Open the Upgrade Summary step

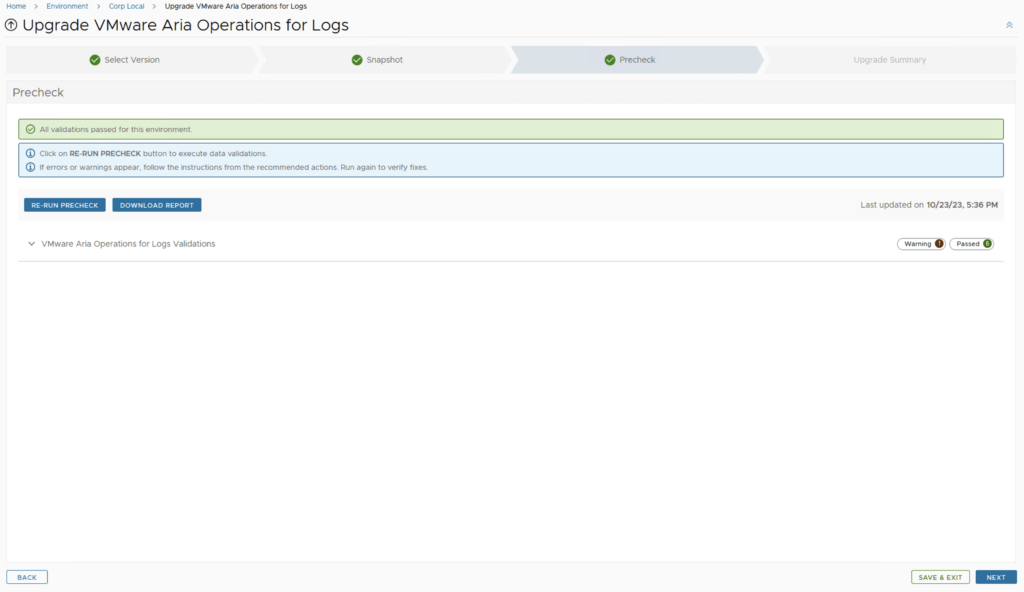889,60
